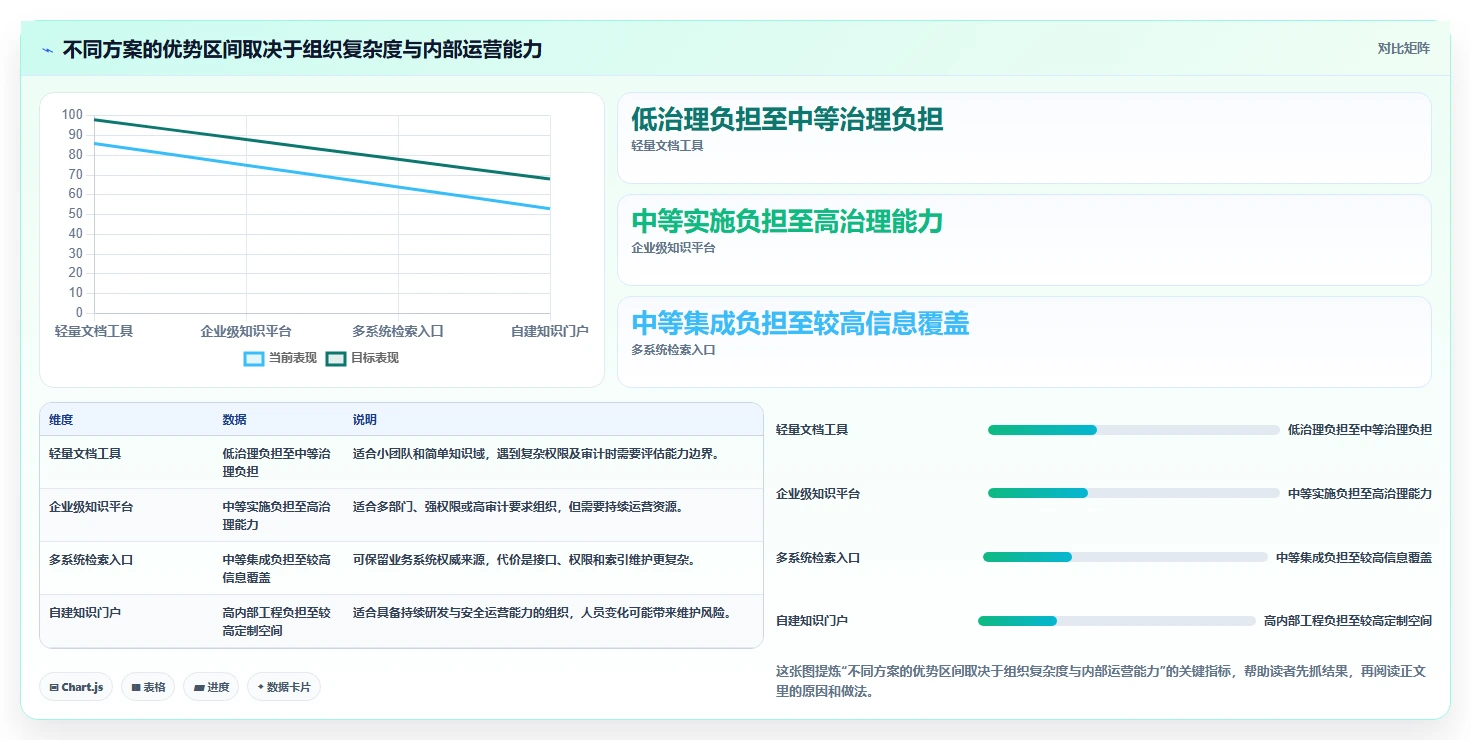
Task: Click the 企业级知识平台 x-axis label on chart
Action: pyautogui.click(x=246, y=331)
